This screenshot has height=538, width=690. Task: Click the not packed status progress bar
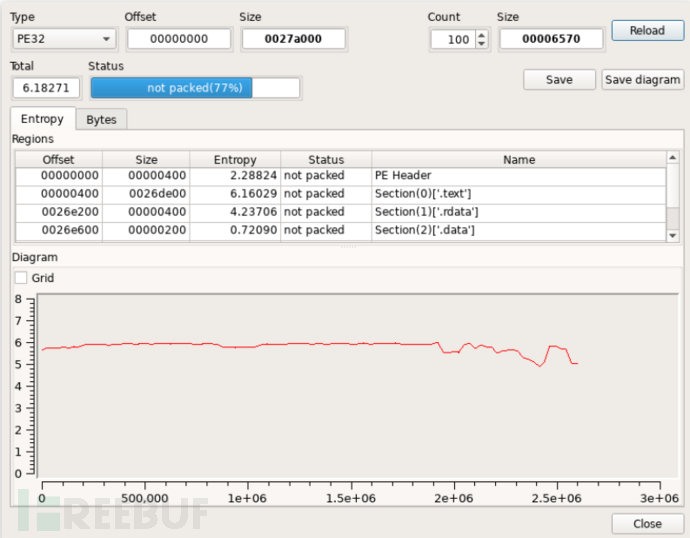tap(195, 88)
